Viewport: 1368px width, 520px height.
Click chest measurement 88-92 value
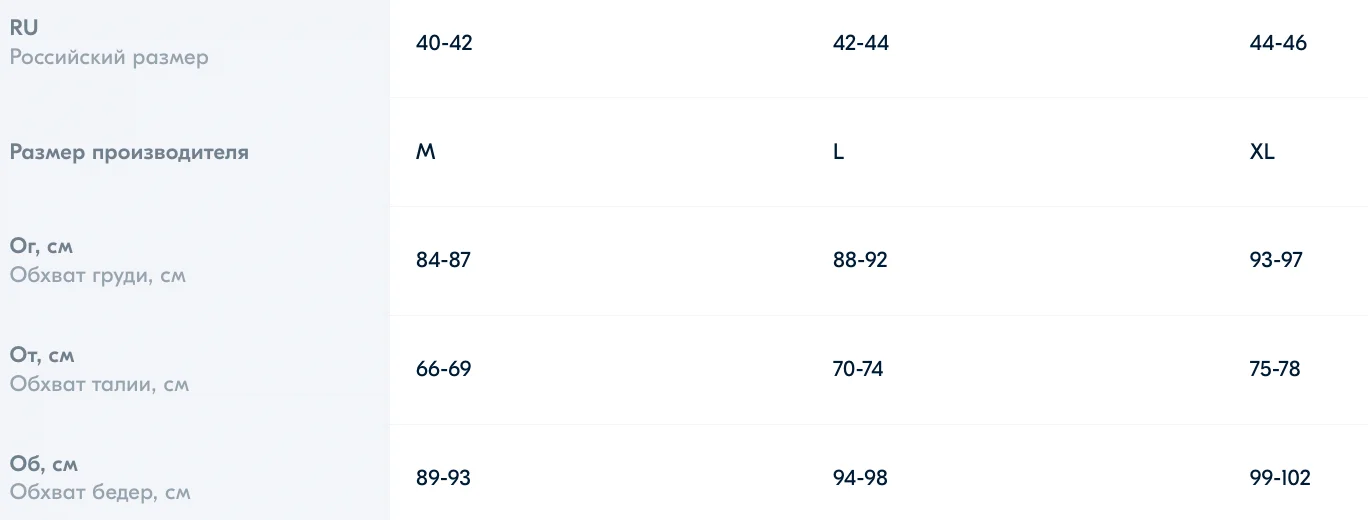[860, 260]
